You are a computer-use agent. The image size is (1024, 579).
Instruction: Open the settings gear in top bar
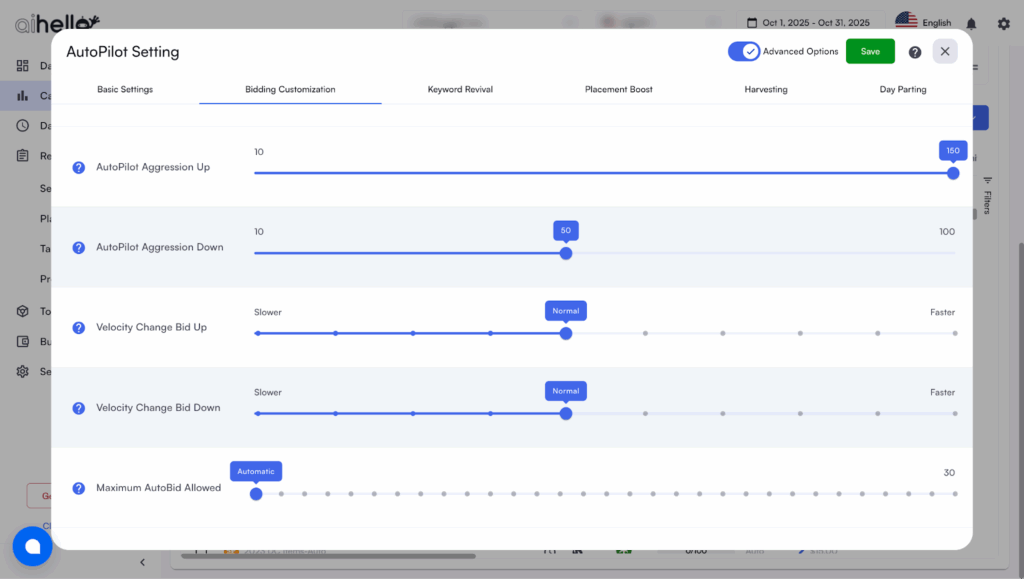click(x=1003, y=24)
